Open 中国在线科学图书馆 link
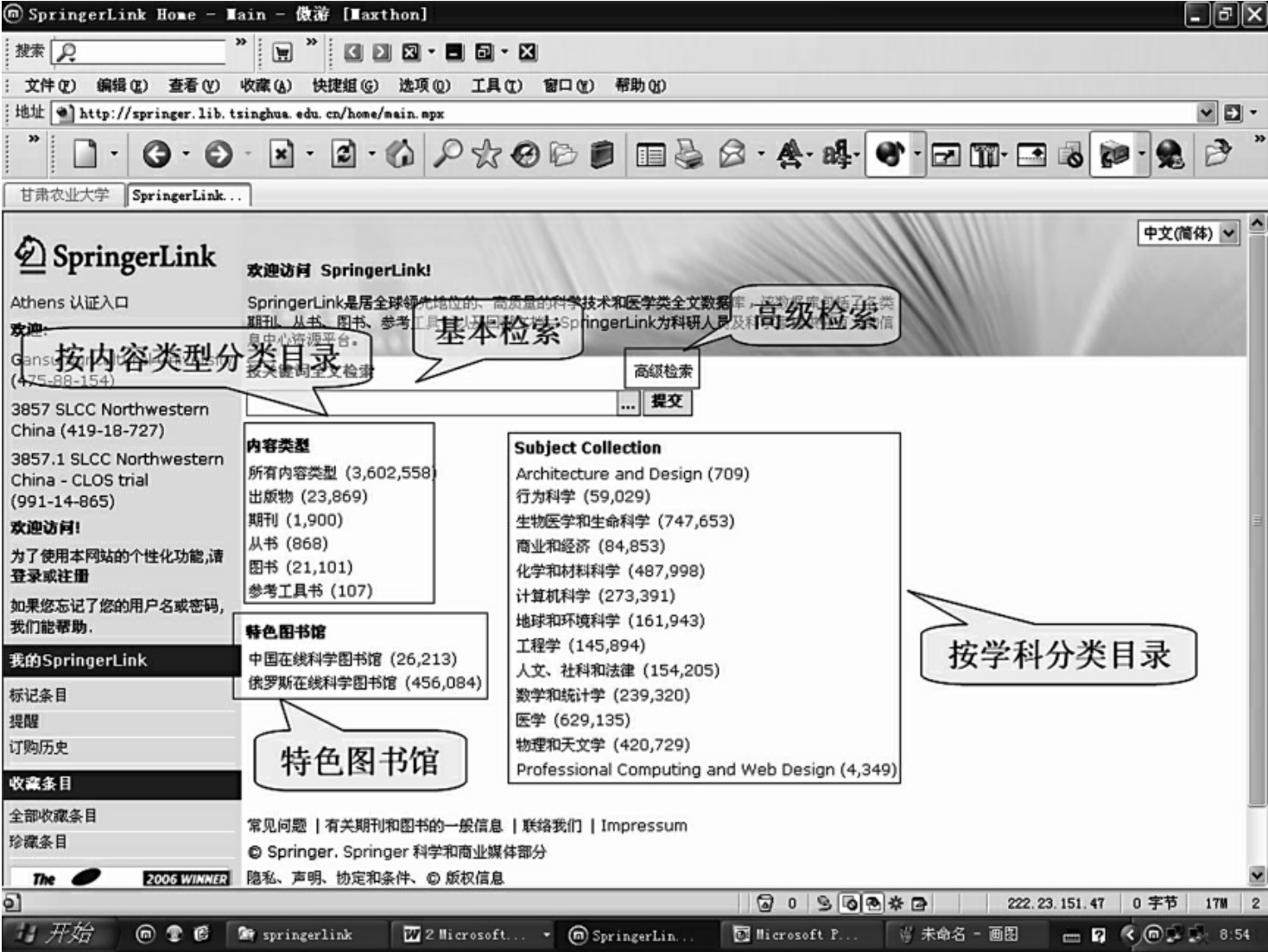Viewport: 1268px width, 952px height. coord(352,659)
